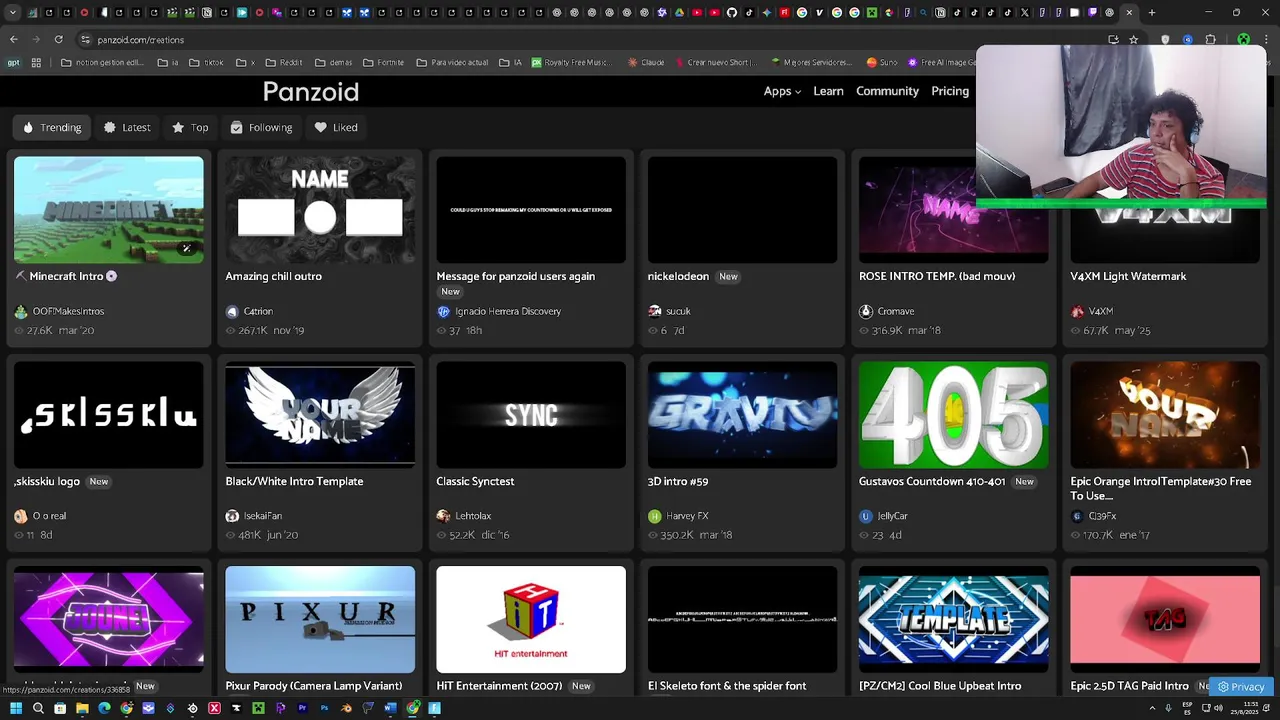The image size is (1280, 720).
Task: Open Gustavos Countdown 405 thumbnail
Action: (x=954, y=415)
